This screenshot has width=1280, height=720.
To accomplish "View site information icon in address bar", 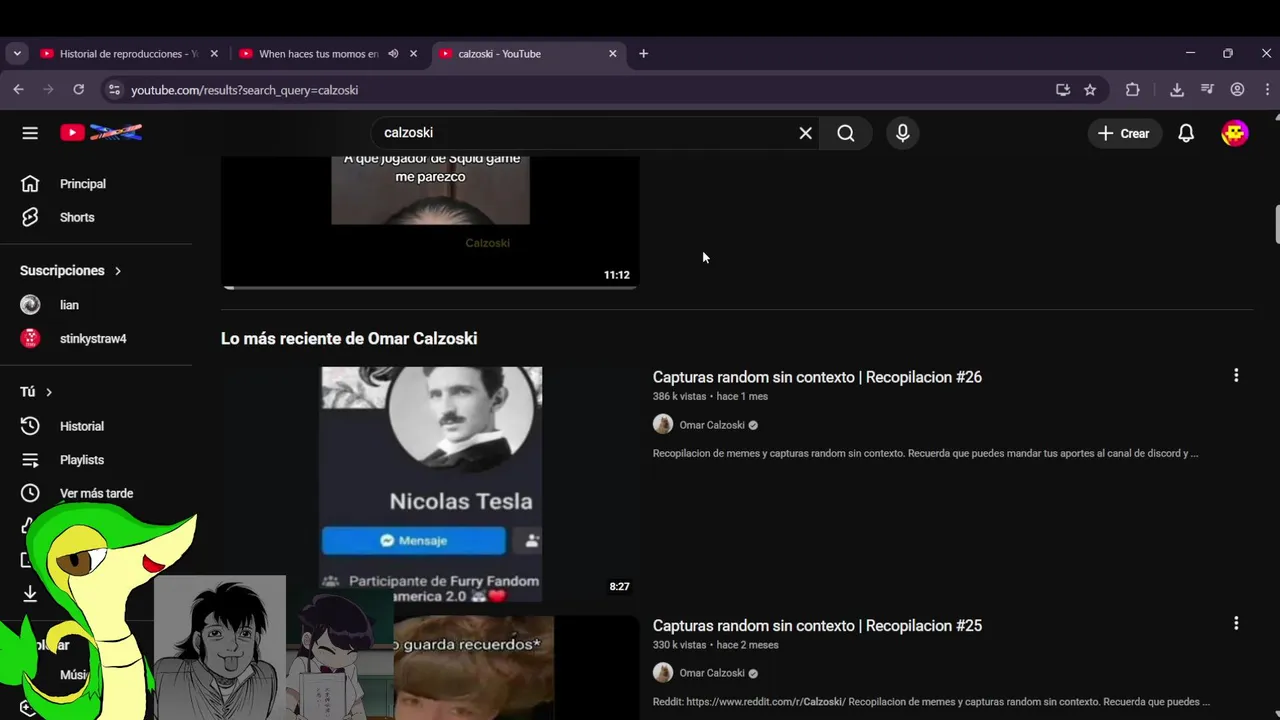I will pos(113,90).
